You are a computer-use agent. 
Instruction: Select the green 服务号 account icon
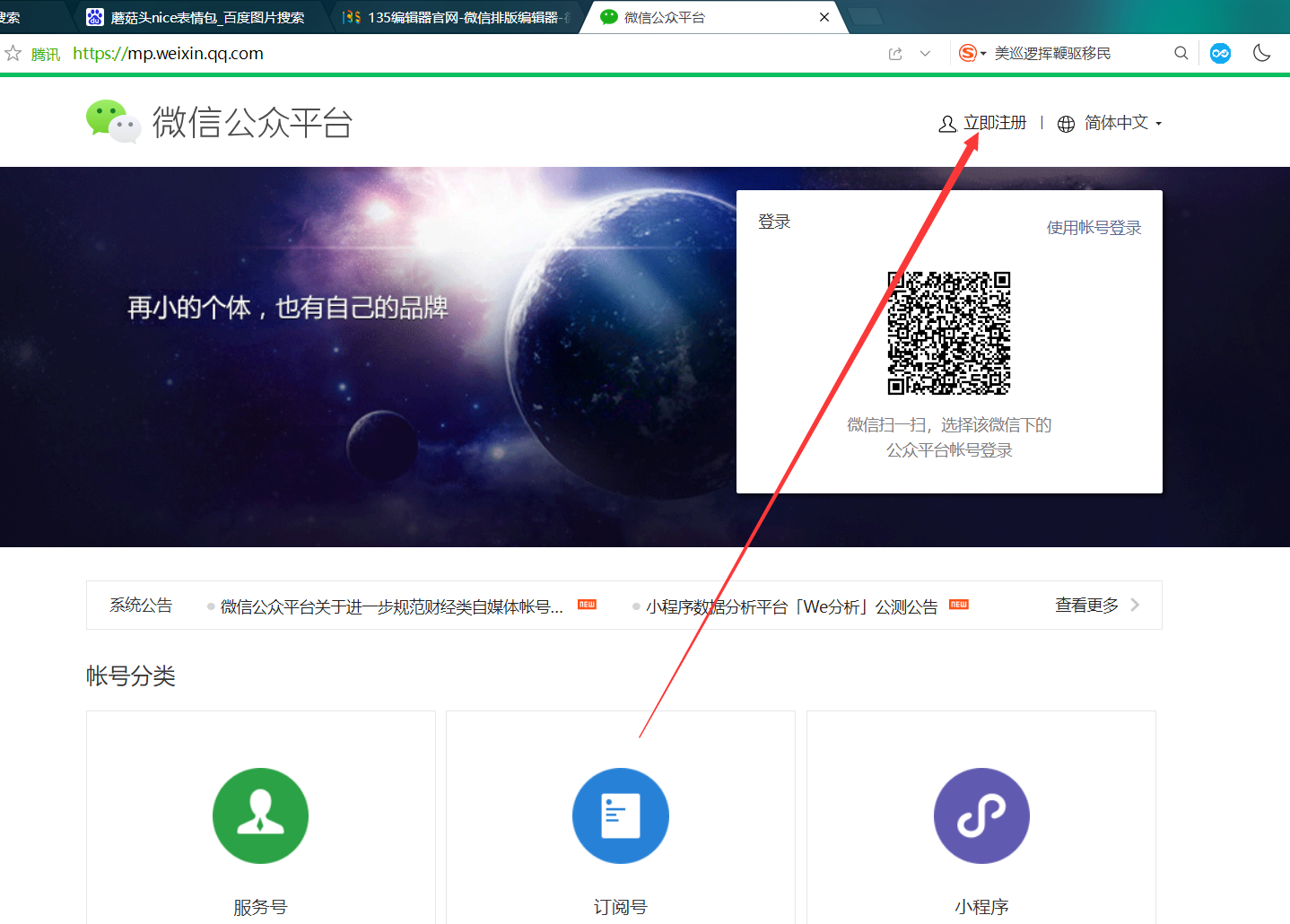pos(260,815)
